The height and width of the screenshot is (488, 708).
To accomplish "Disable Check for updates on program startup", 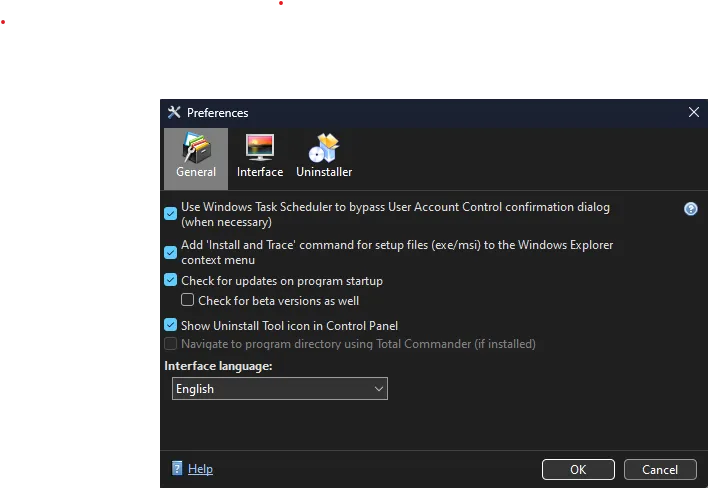I will (171, 280).
